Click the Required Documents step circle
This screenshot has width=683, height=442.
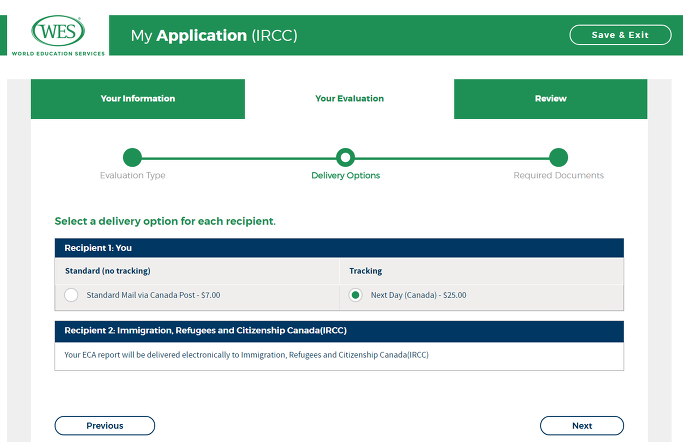558,158
